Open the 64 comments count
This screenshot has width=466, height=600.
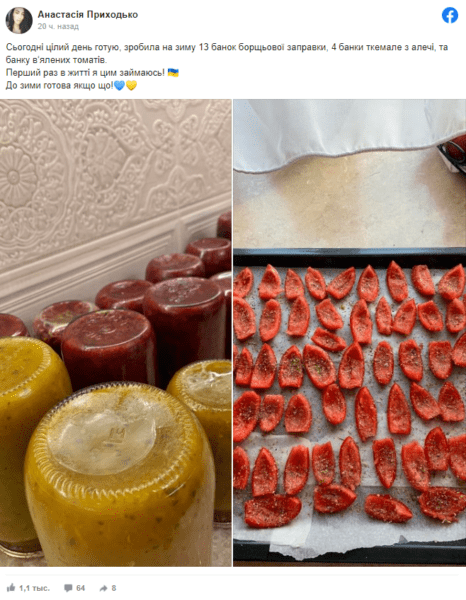point(80,588)
